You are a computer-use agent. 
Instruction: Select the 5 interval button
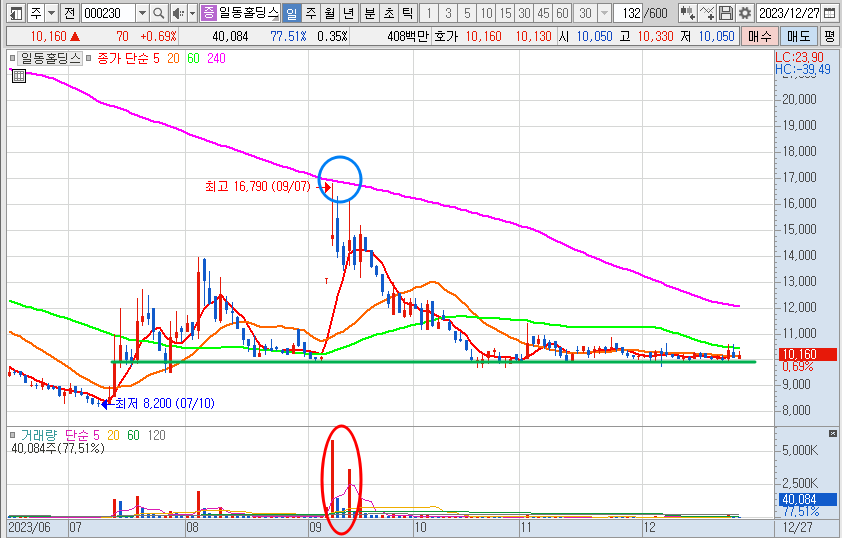pos(467,13)
